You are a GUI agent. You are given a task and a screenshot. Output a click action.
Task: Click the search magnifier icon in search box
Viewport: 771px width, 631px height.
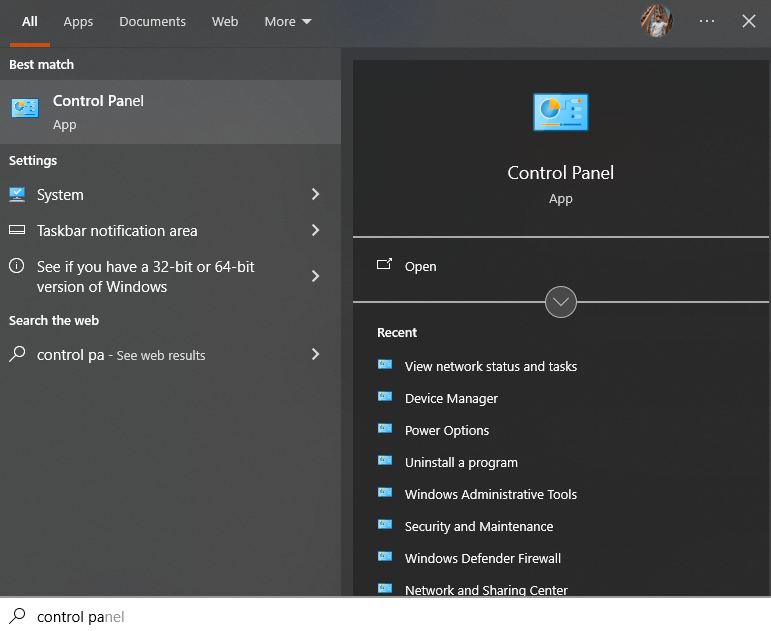[x=17, y=616]
